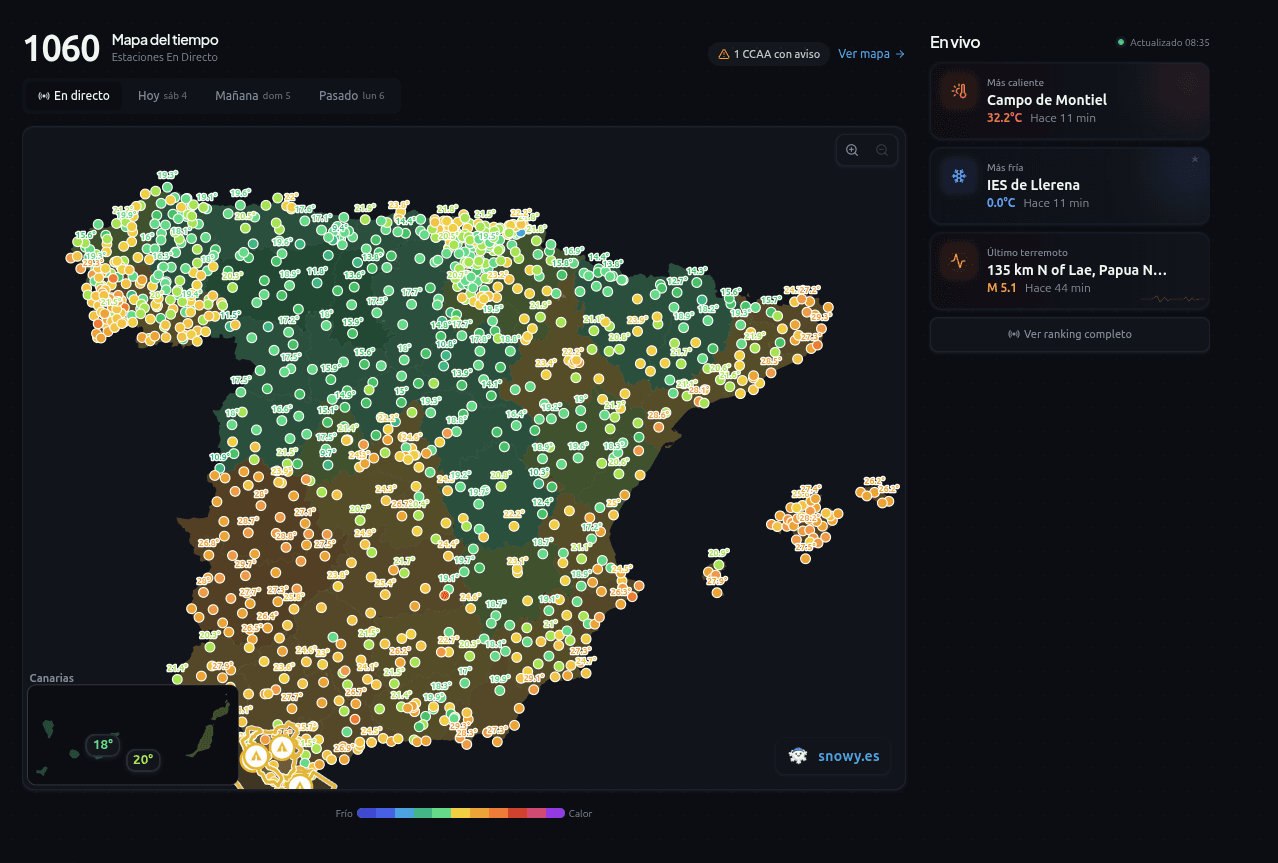Click the Actualizado 08:35 timestamp
The width and height of the screenshot is (1278, 863).
[1170, 43]
